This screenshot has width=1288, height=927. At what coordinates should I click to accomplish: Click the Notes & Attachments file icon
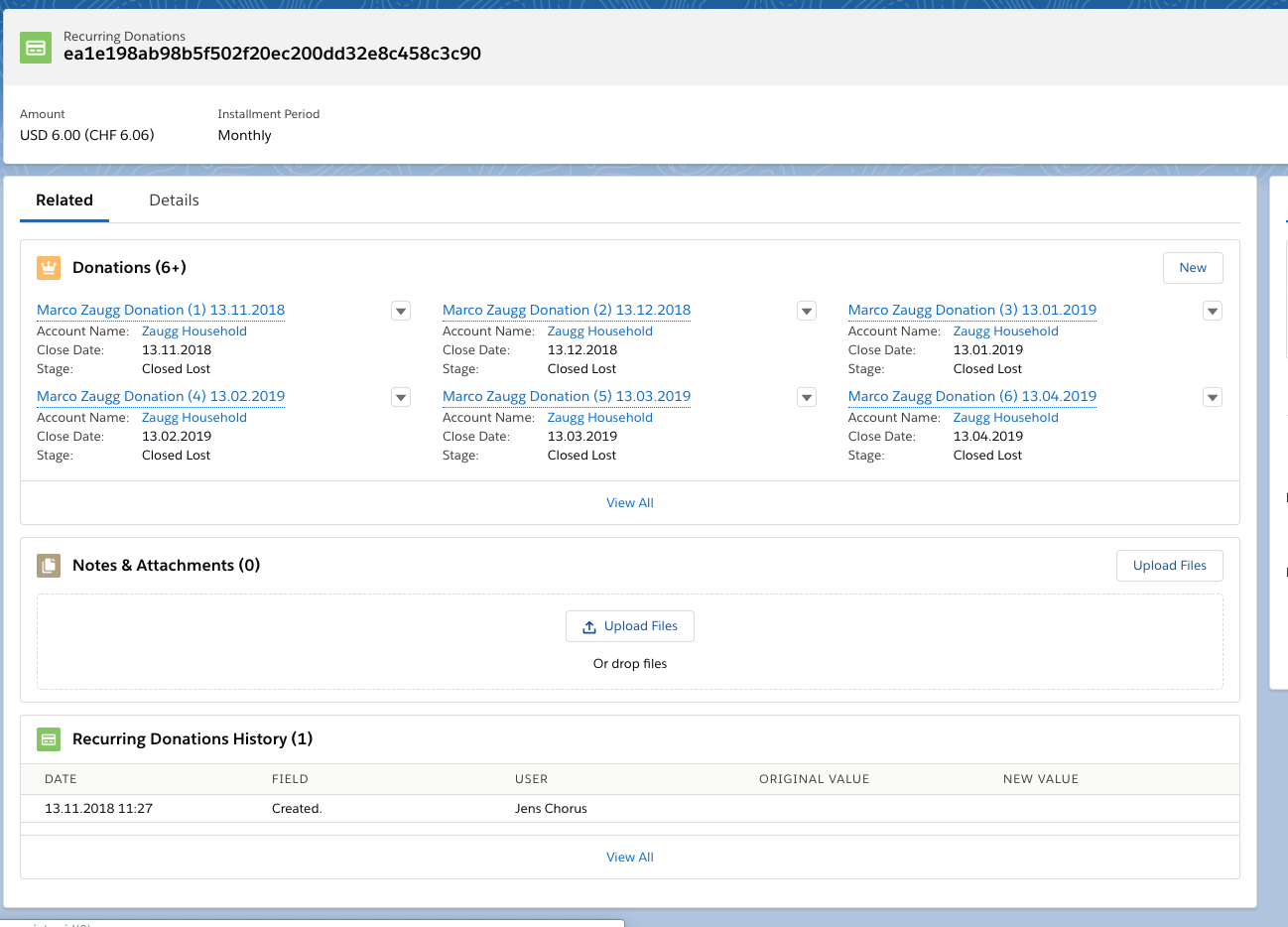coord(49,566)
